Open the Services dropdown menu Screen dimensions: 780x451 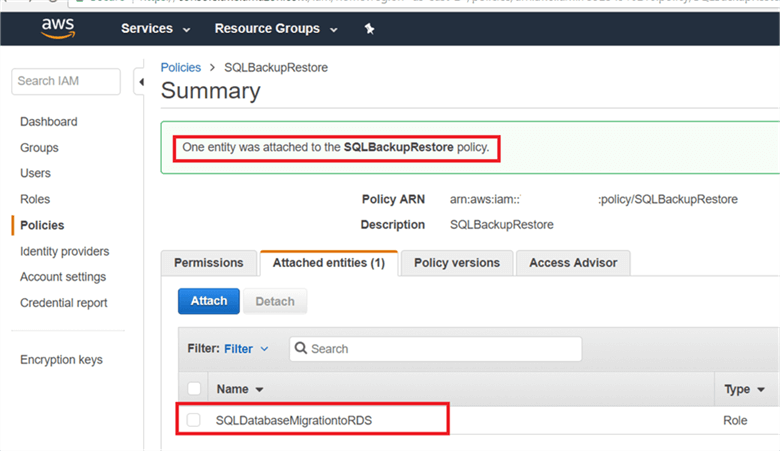(156, 29)
